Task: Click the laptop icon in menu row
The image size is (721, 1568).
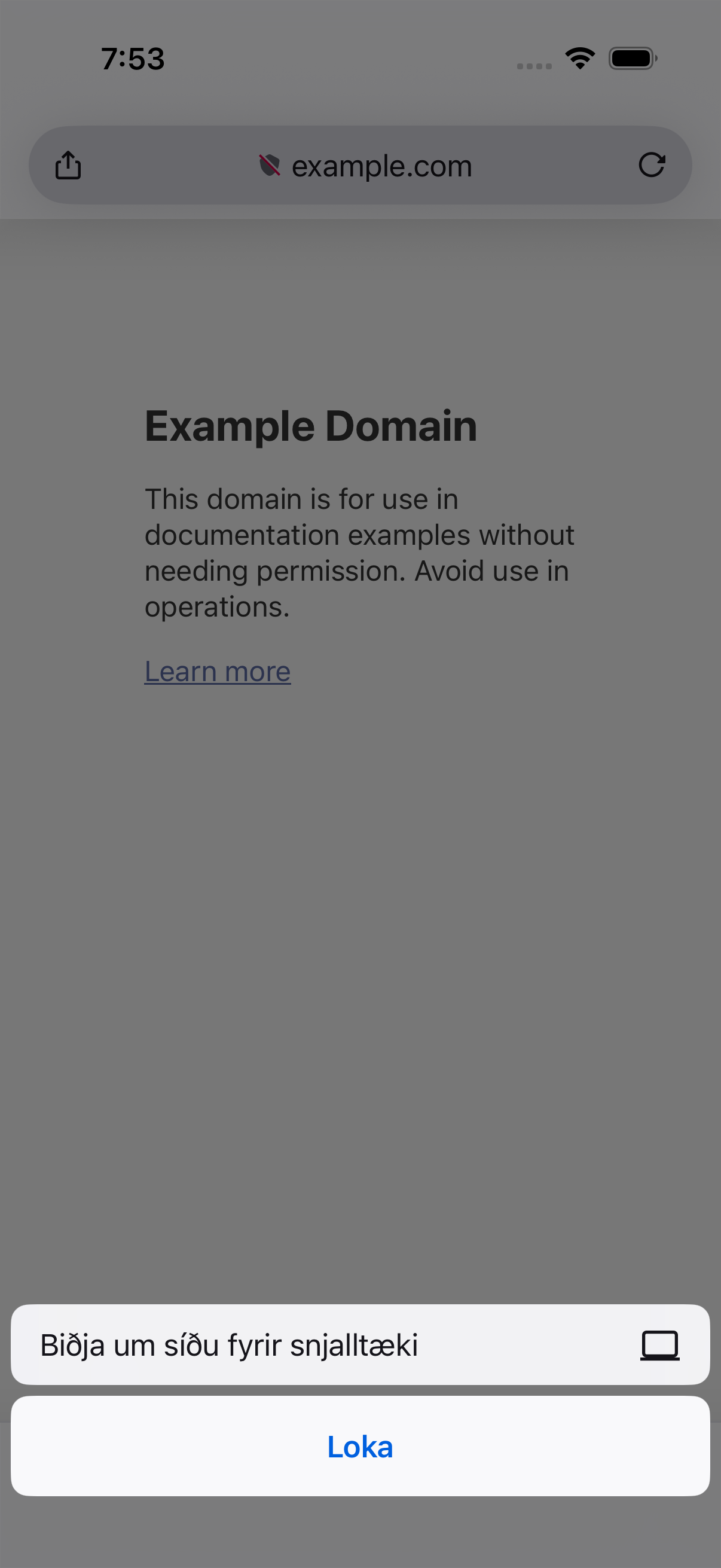Action: coord(659,1344)
